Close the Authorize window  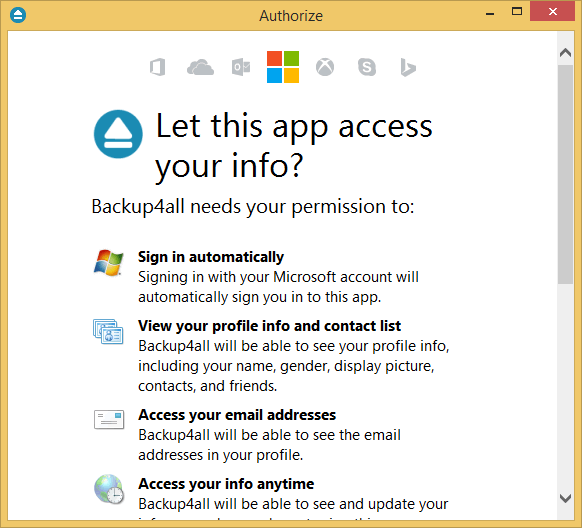tap(553, 12)
